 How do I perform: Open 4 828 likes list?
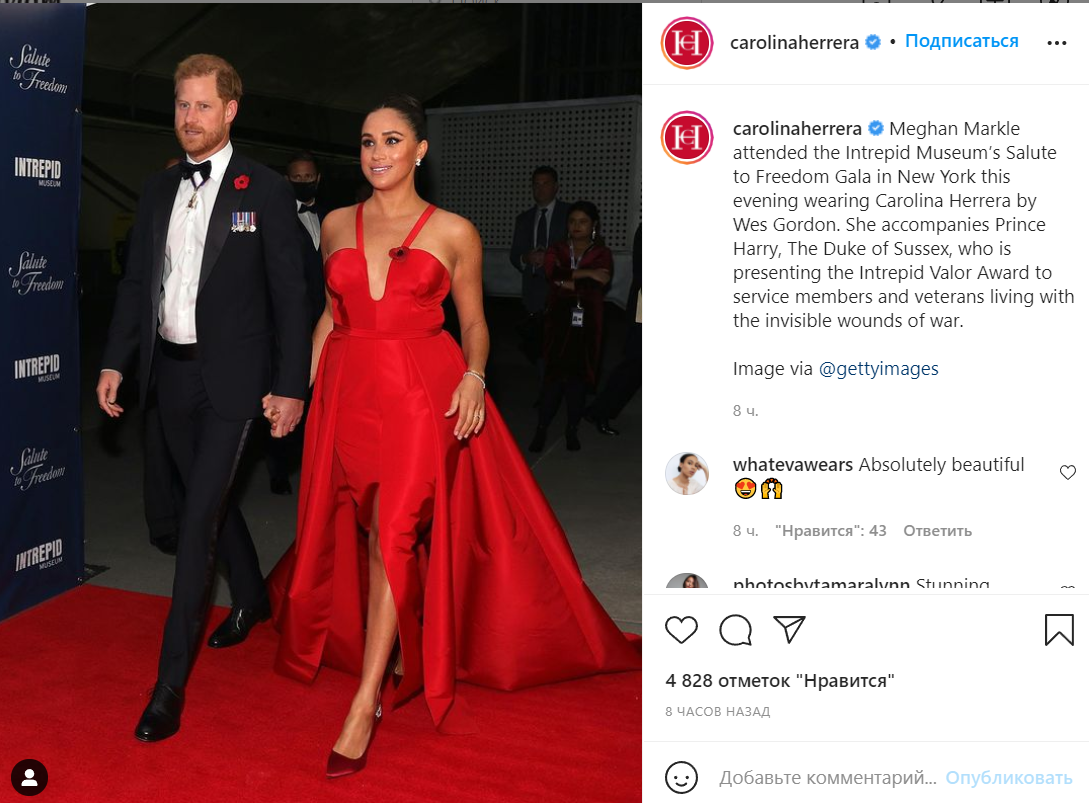click(779, 681)
